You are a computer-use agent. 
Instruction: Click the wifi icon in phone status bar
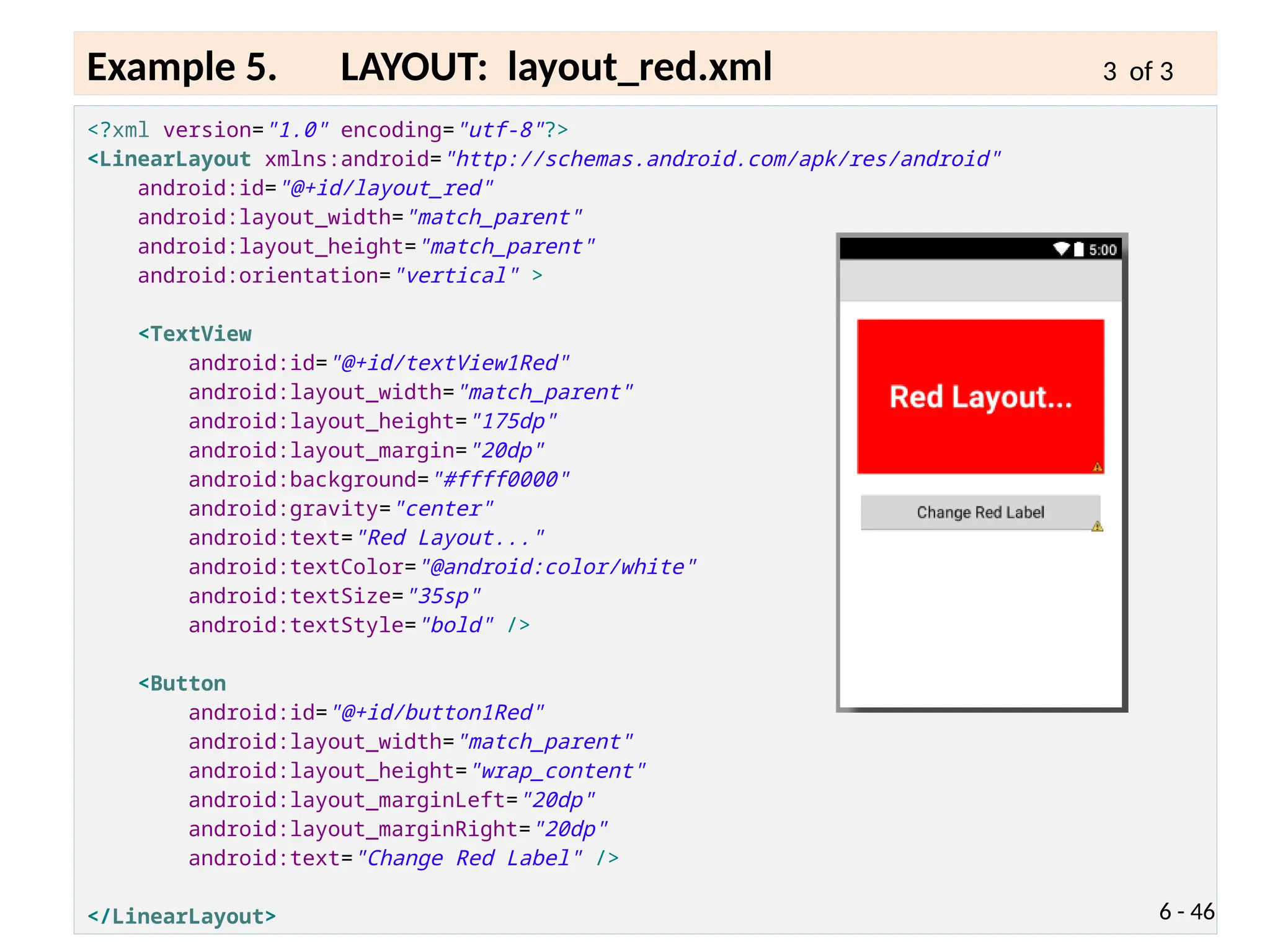[x=1061, y=249]
